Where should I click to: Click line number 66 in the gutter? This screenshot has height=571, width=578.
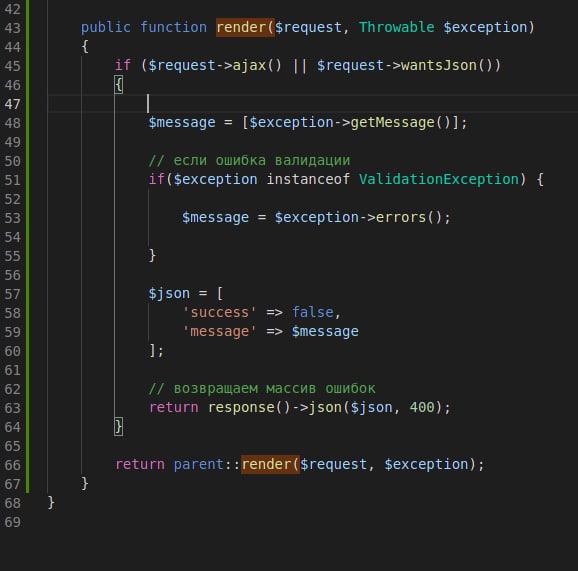13,465
